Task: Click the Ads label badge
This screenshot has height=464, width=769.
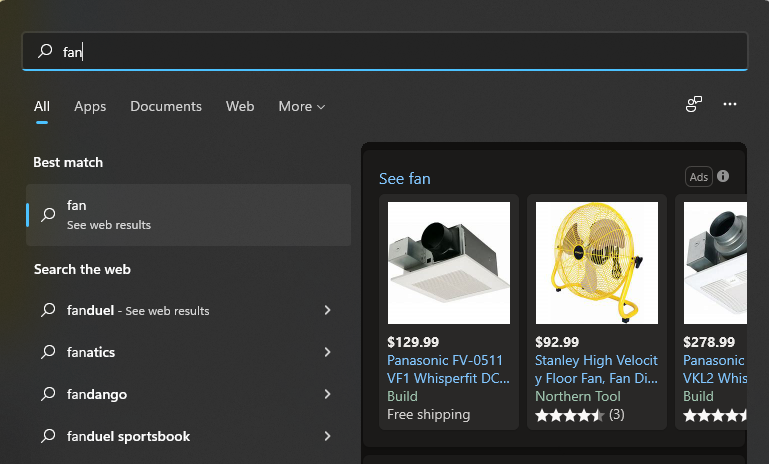Action: coord(698,177)
